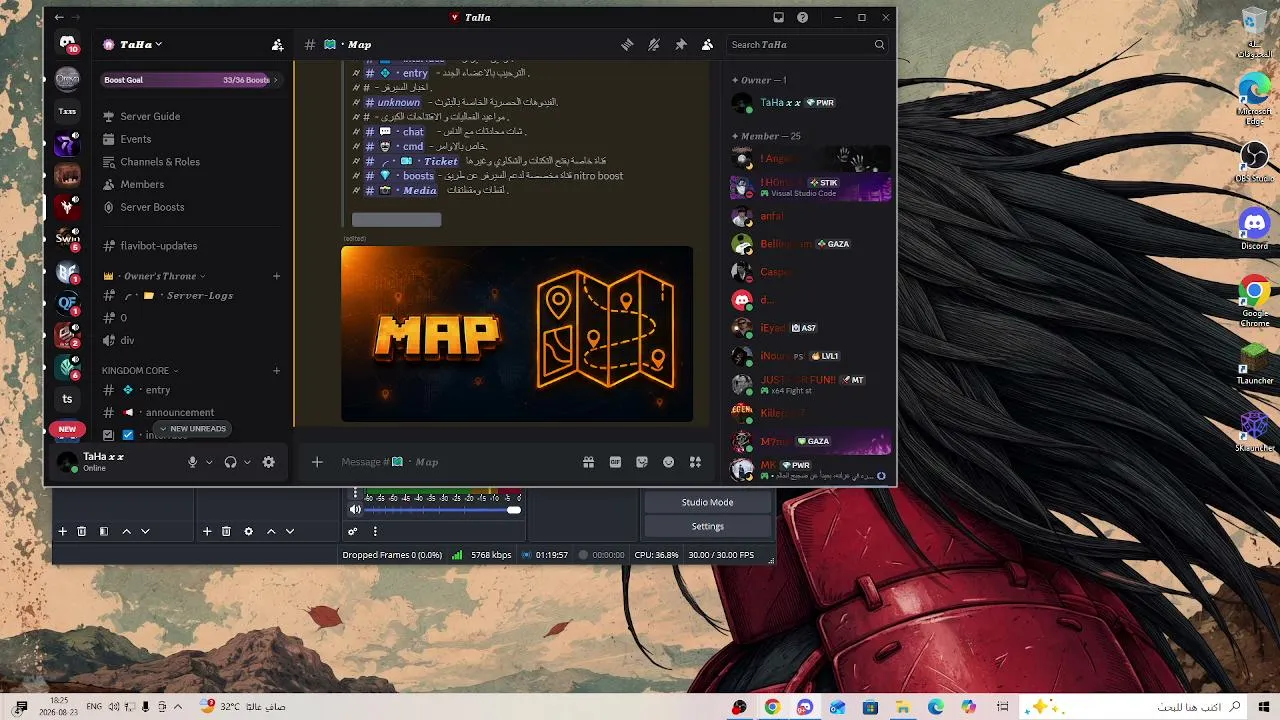Add a source in OBS sources panel
The width and height of the screenshot is (1280, 720).
pyautogui.click(x=207, y=532)
